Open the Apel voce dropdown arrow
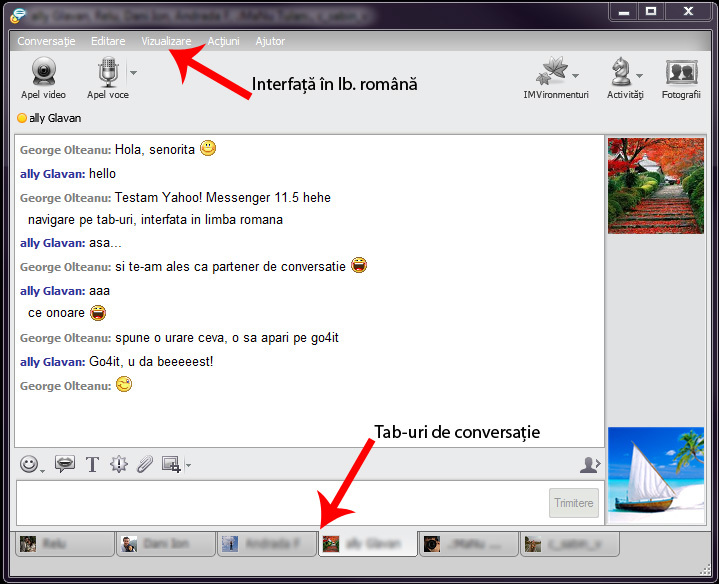 pyautogui.click(x=133, y=72)
